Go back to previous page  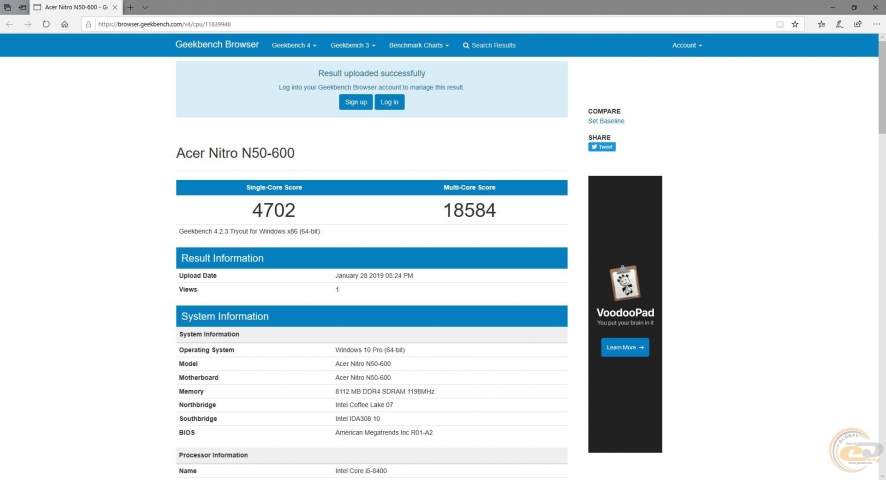10,24
